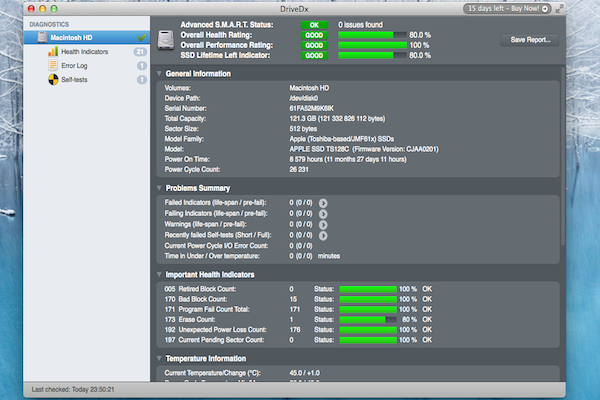Click the Overall Performance Rating progress bar
Image resolution: width=600 pixels, height=400 pixels.
pyautogui.click(x=372, y=45)
